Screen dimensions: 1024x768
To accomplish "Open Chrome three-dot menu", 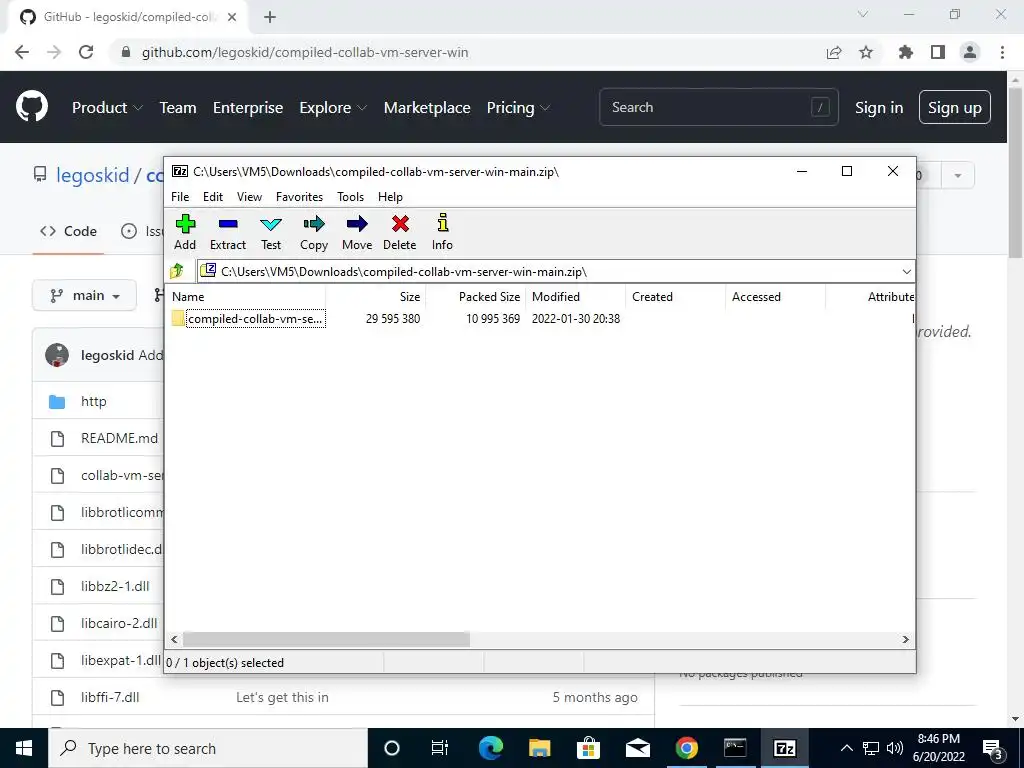I will [x=1002, y=52].
